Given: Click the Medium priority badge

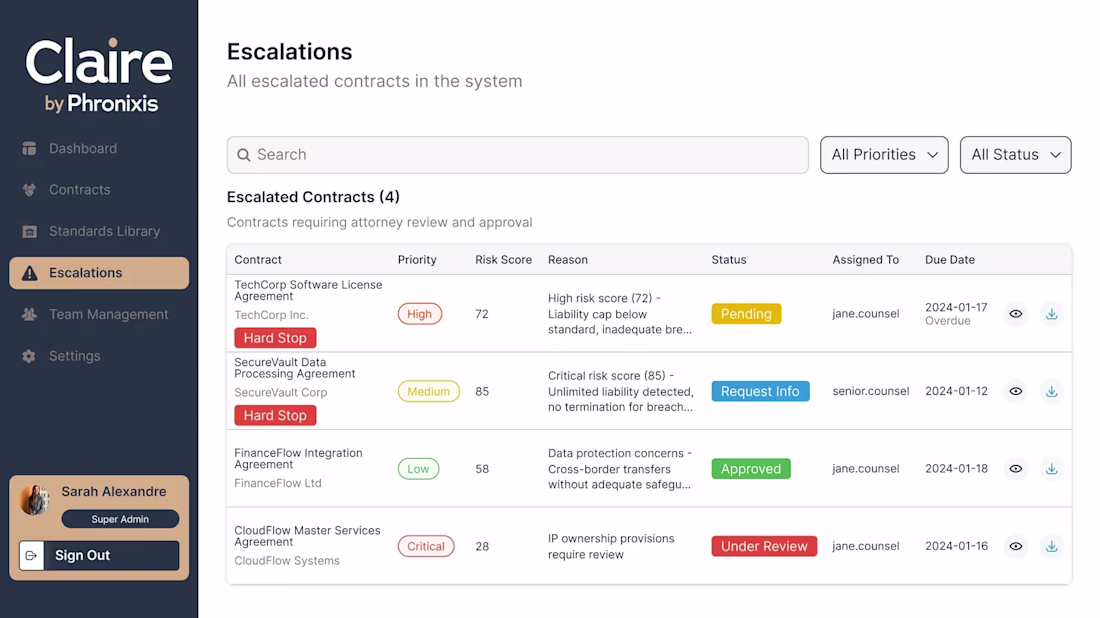Looking at the screenshot, I should click(429, 391).
